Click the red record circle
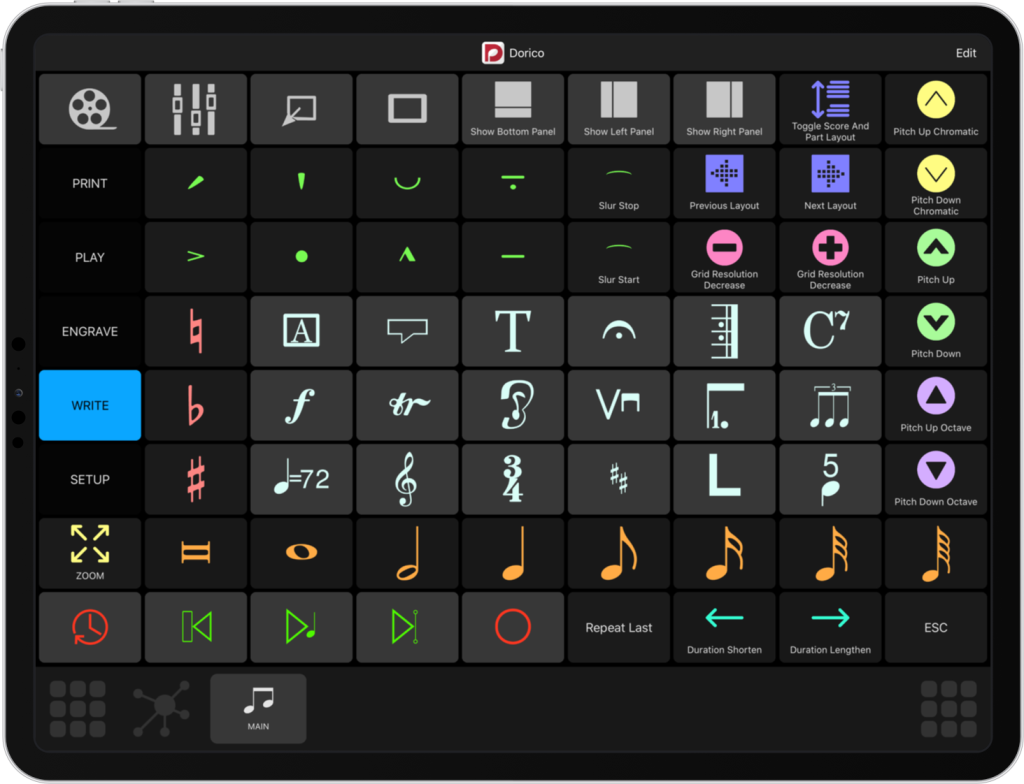Image resolution: width=1024 pixels, height=784 pixels. pyautogui.click(x=513, y=627)
